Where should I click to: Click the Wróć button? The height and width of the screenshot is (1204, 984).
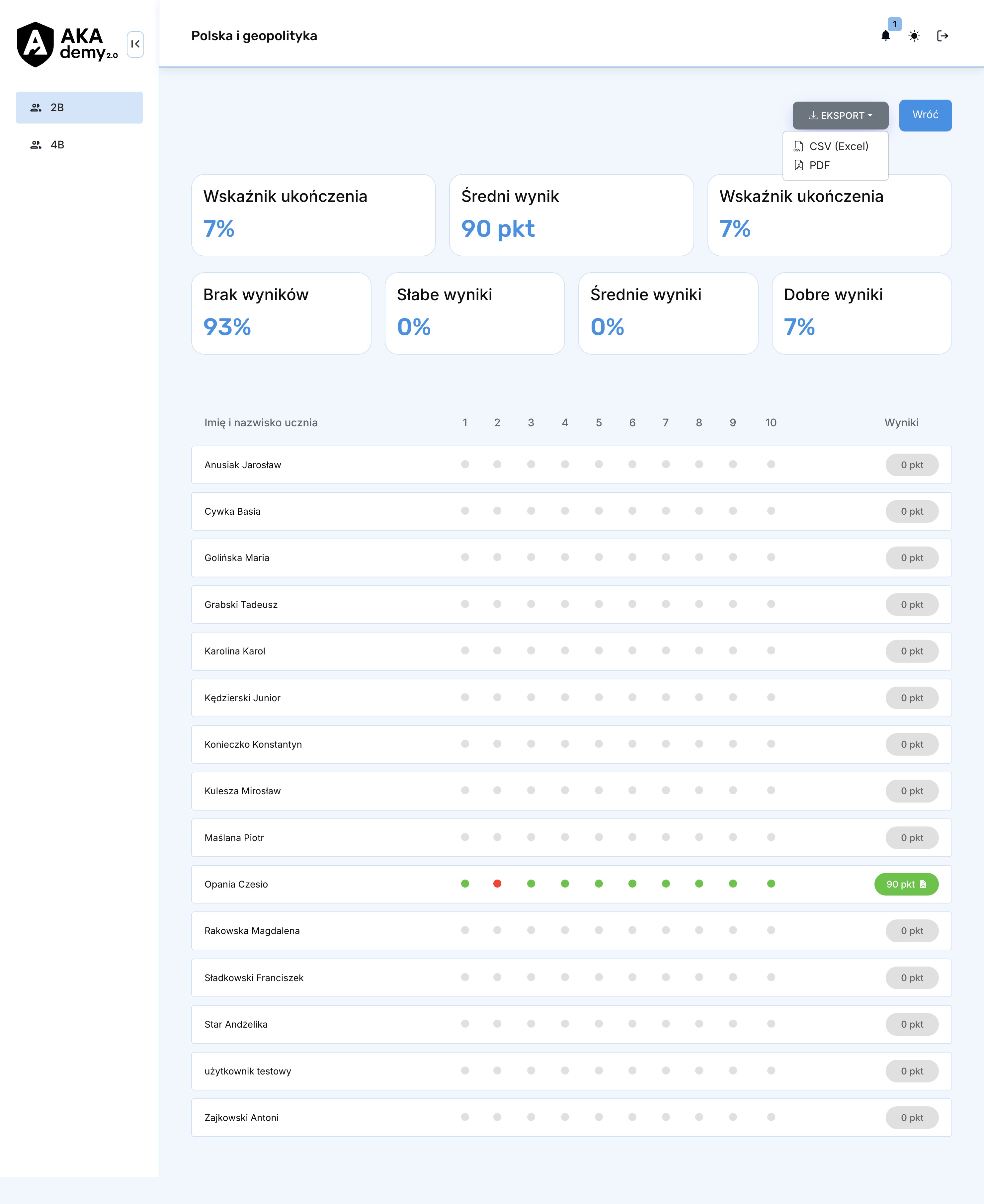point(925,115)
